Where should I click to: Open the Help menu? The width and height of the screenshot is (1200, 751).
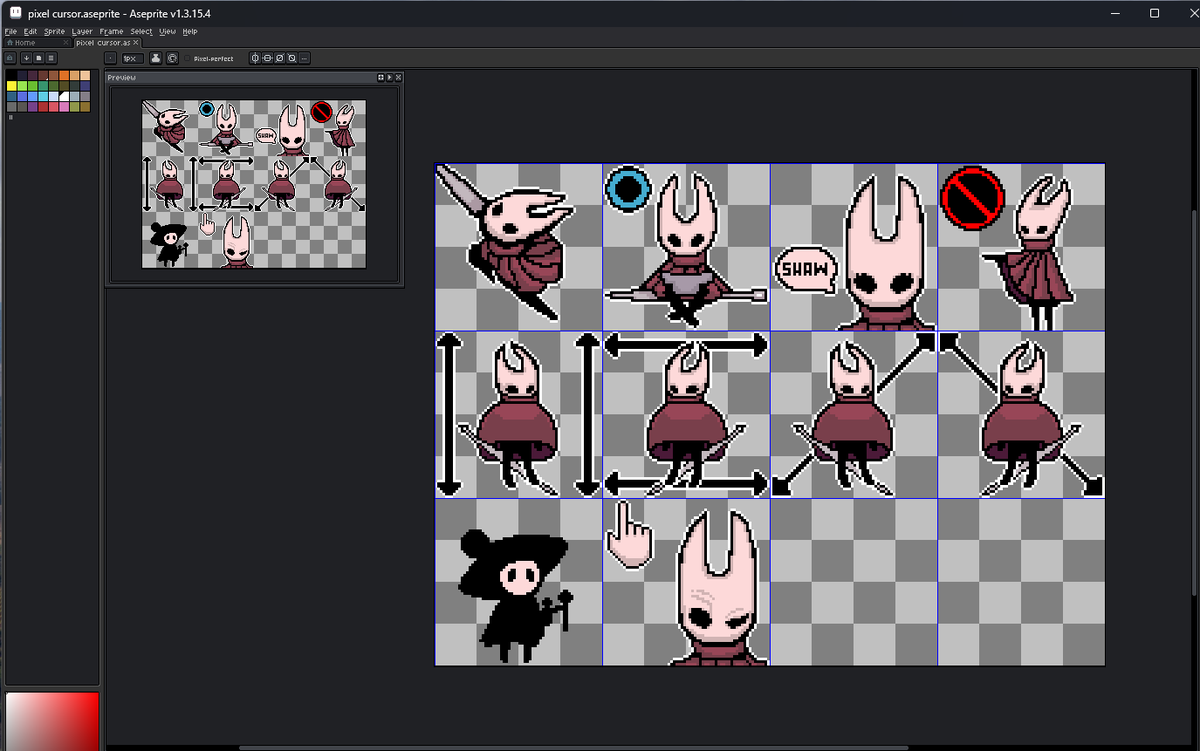point(190,32)
